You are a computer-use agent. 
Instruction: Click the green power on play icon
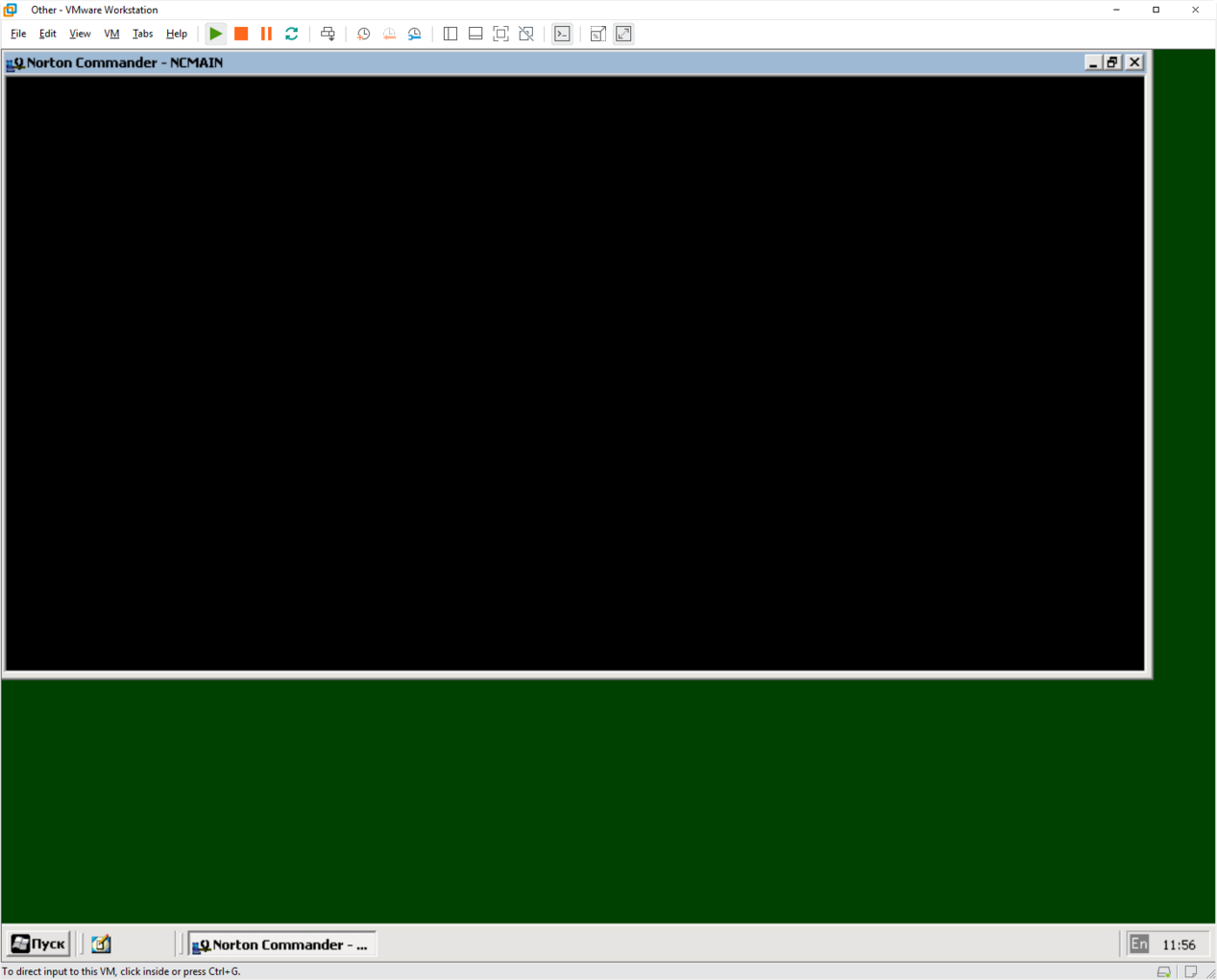pos(216,34)
